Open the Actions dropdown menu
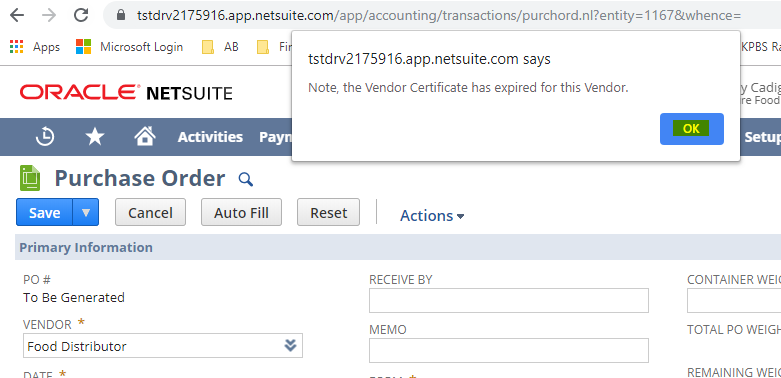The width and height of the screenshot is (781, 378). pyautogui.click(x=432, y=216)
